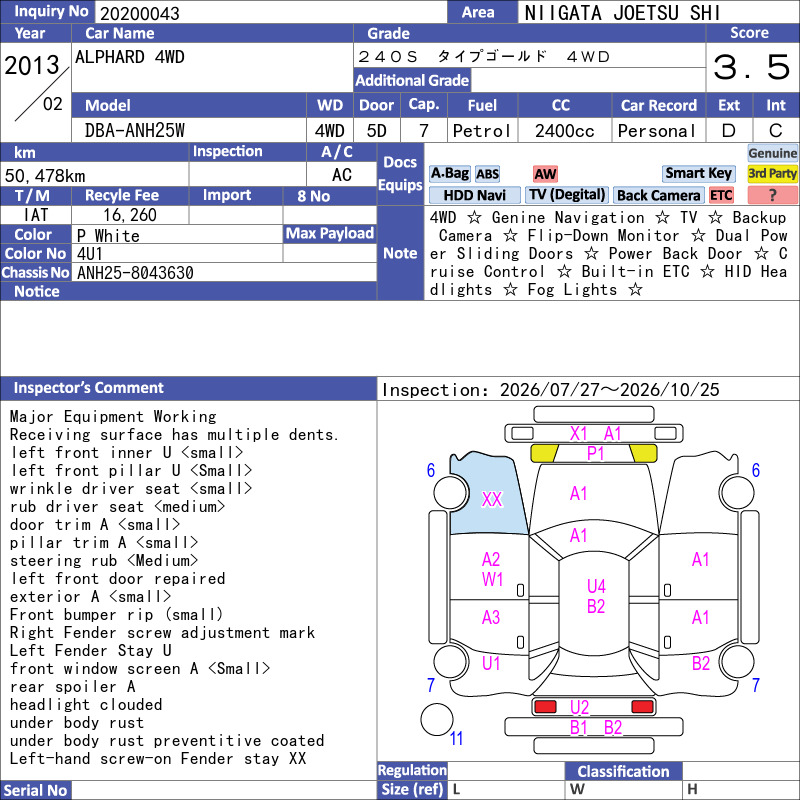
Task: Click the ABS equipment badge
Action: 487,174
